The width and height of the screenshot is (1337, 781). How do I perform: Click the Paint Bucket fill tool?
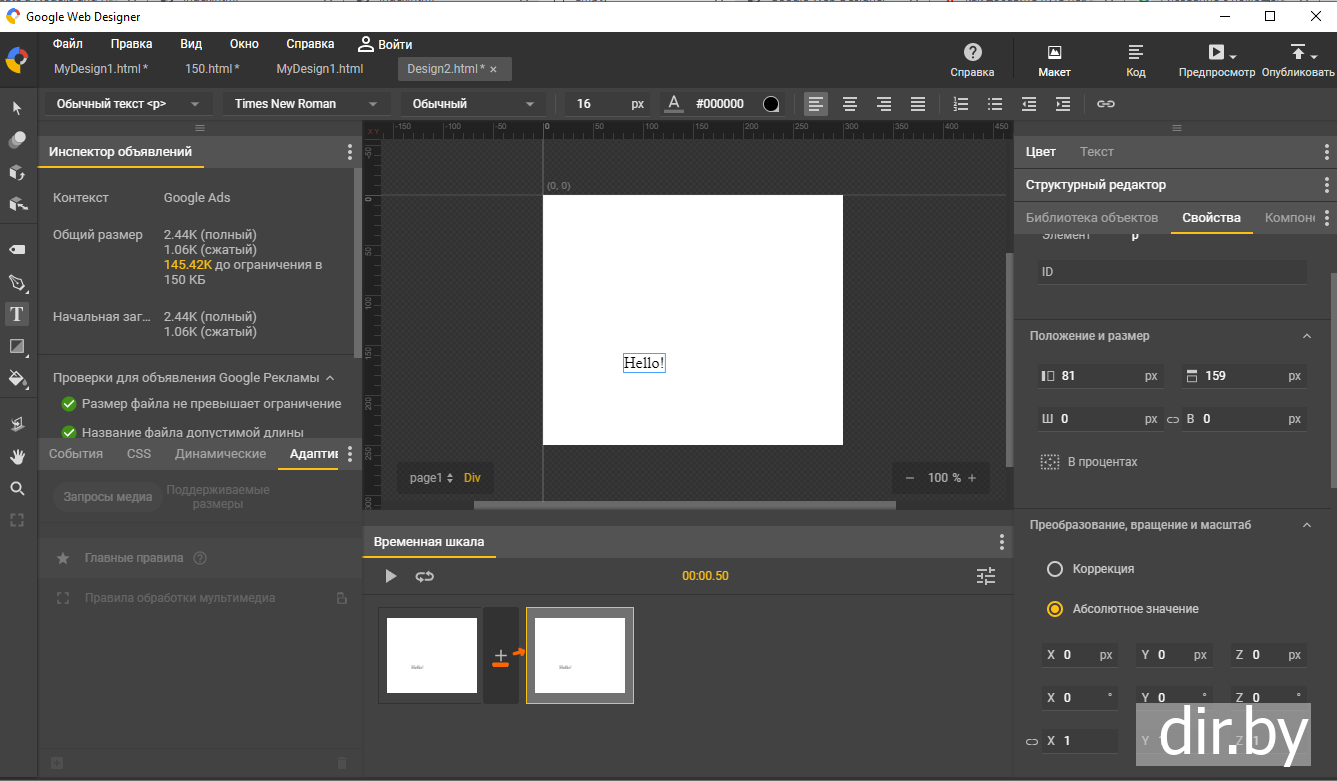[x=17, y=378]
